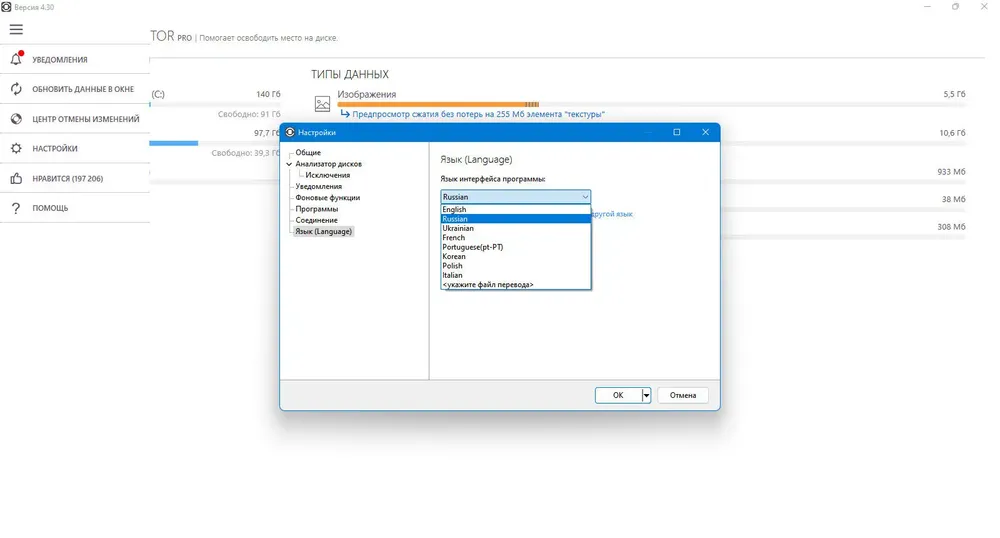The height and width of the screenshot is (538, 1000).
Task: Collapse the Анализатор дисков tree node arrow
Action: pyautogui.click(x=289, y=164)
